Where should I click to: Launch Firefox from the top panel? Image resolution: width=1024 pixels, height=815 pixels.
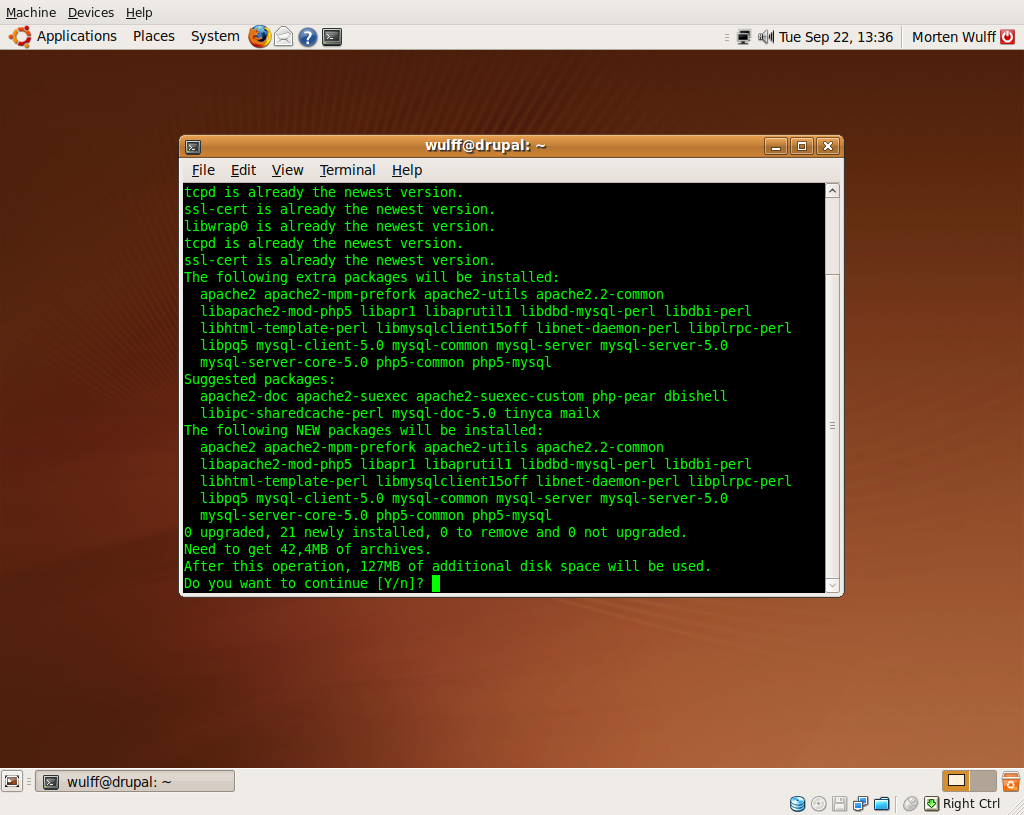259,37
